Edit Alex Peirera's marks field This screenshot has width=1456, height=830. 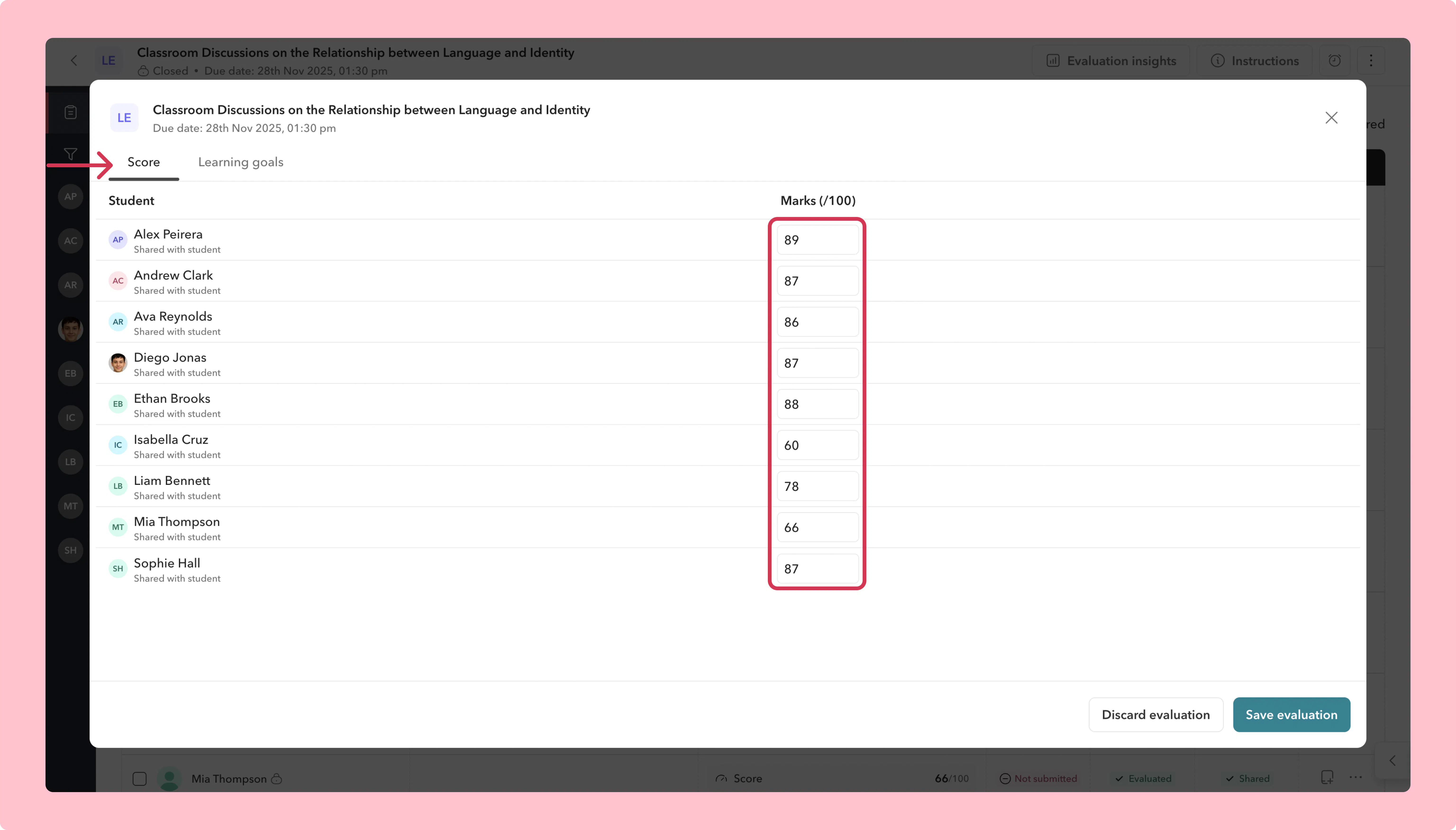coord(817,240)
